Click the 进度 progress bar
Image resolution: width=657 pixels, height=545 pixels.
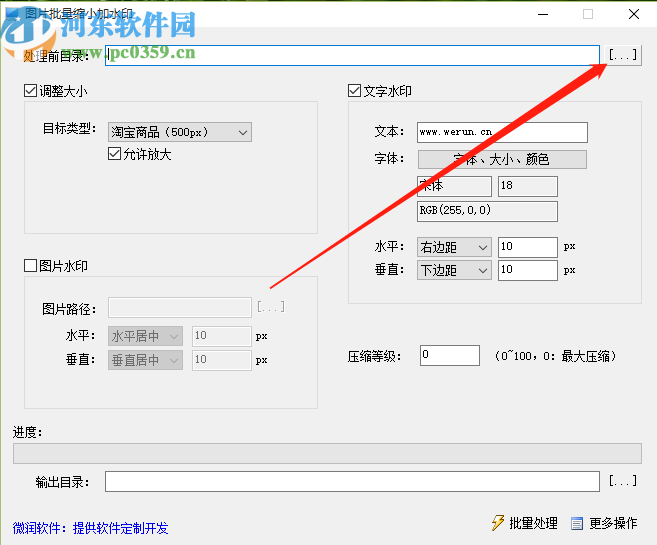(327, 453)
